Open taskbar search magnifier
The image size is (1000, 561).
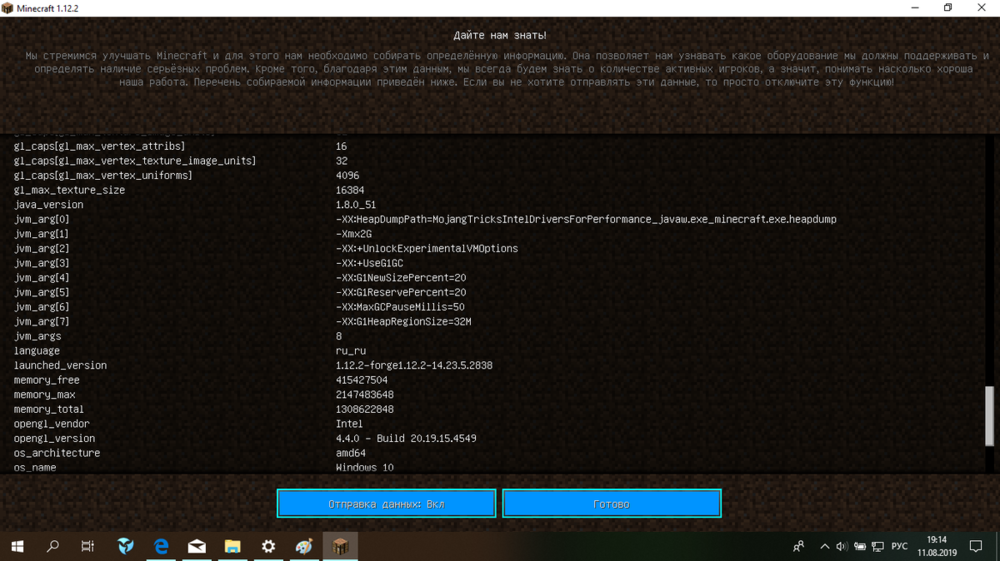[x=53, y=546]
